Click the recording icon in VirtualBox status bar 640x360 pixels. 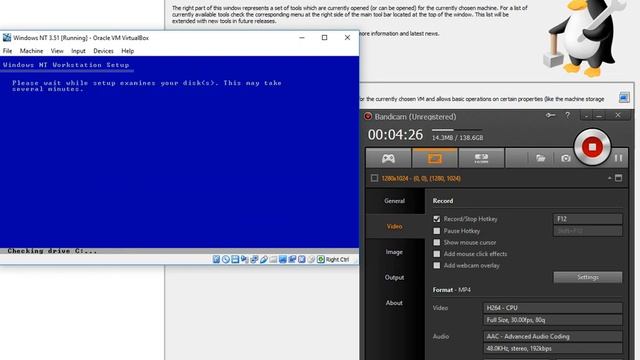tap(292, 259)
